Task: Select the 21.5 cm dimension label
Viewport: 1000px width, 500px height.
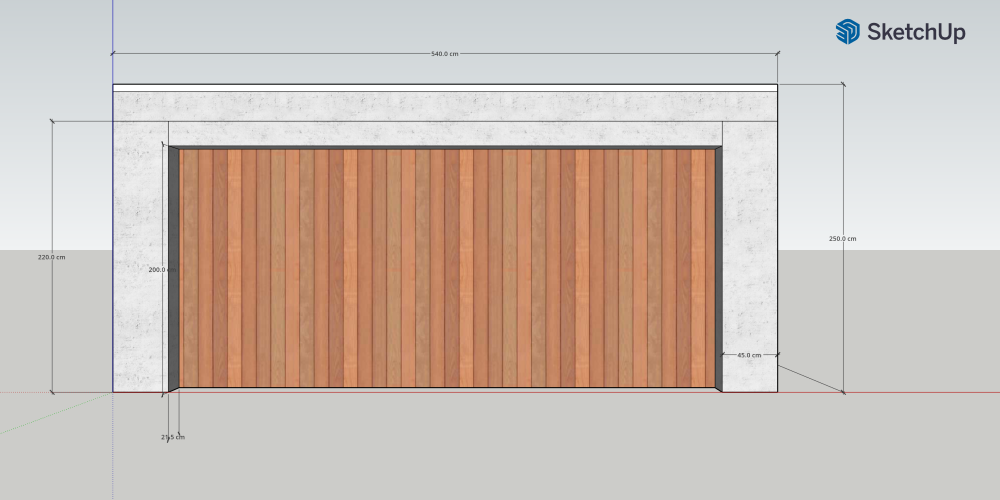Action: [173, 438]
